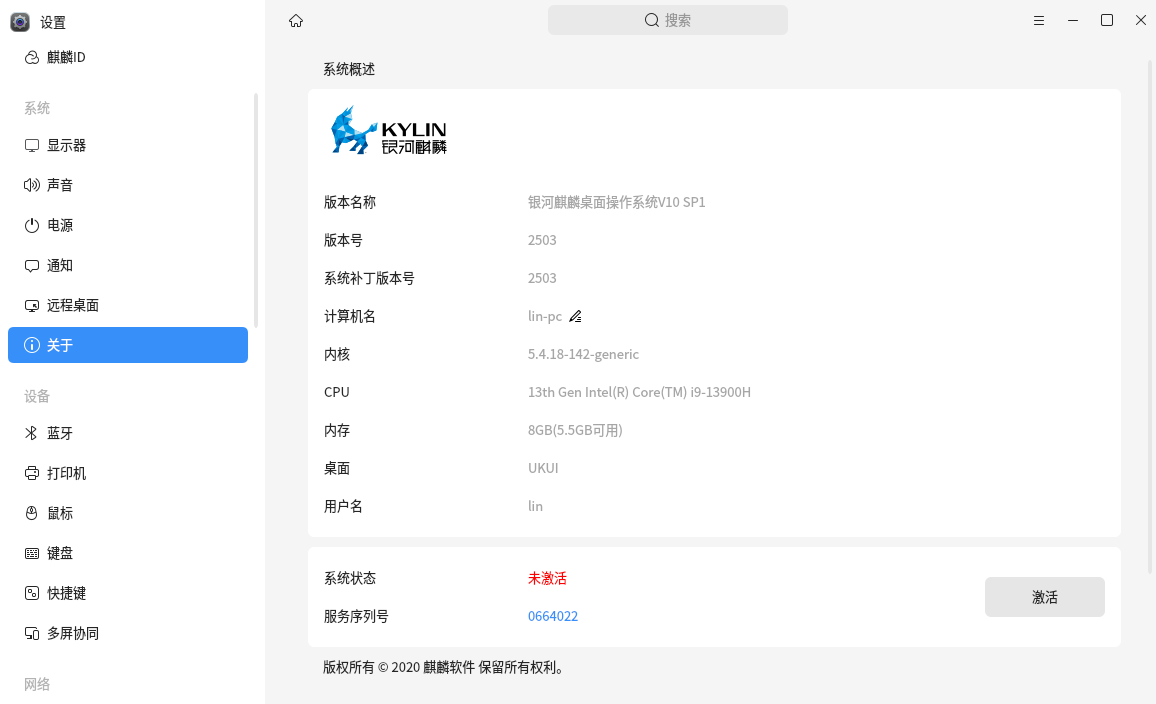Click the serial number 0664022 link
The image size is (1156, 704).
(x=553, y=616)
